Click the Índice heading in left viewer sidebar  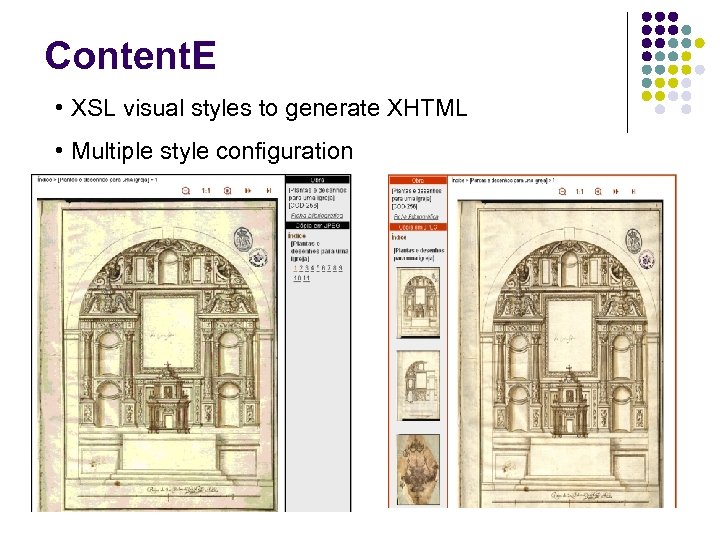(297, 236)
